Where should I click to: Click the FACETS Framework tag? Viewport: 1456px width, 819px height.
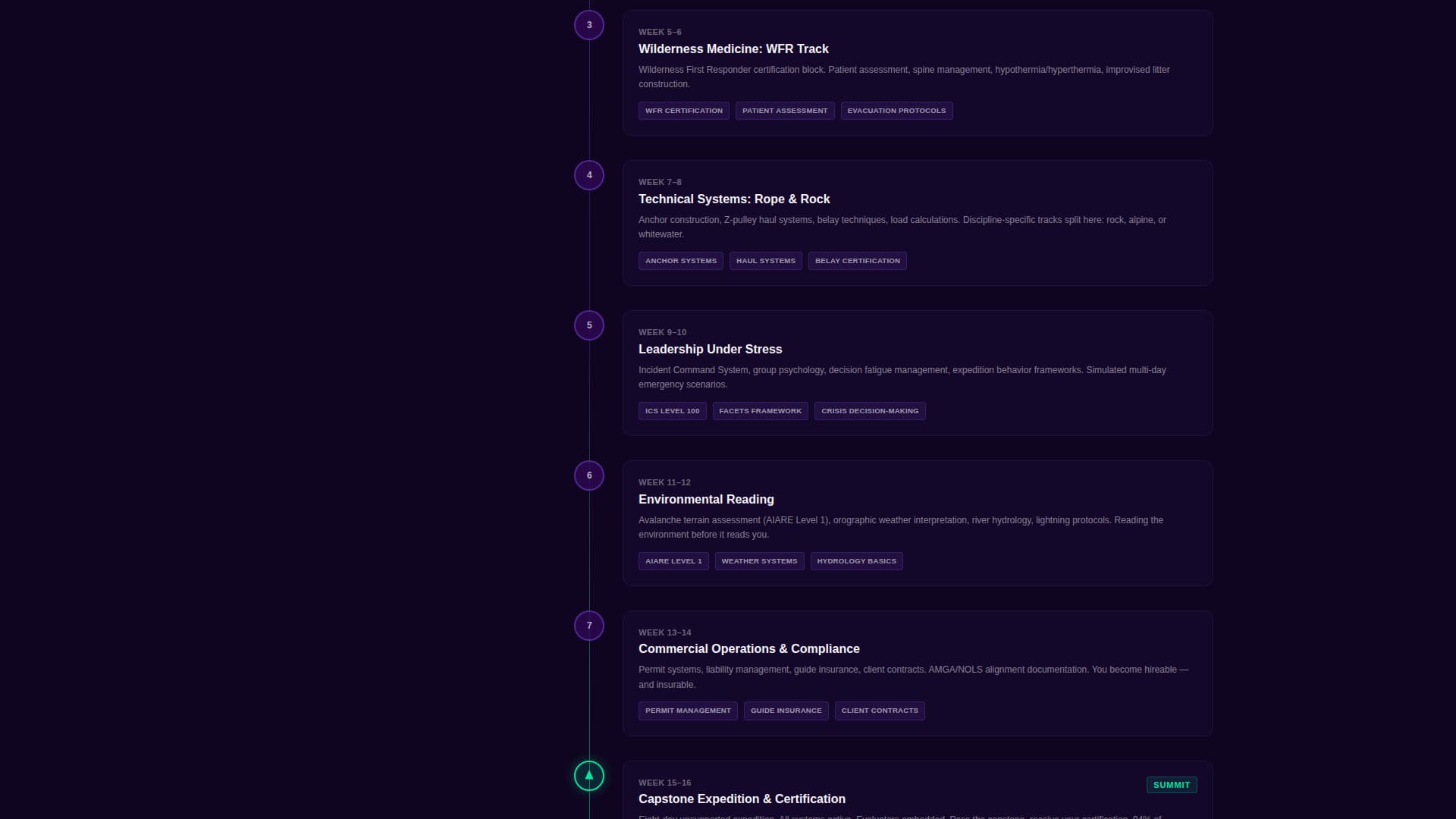(x=761, y=411)
